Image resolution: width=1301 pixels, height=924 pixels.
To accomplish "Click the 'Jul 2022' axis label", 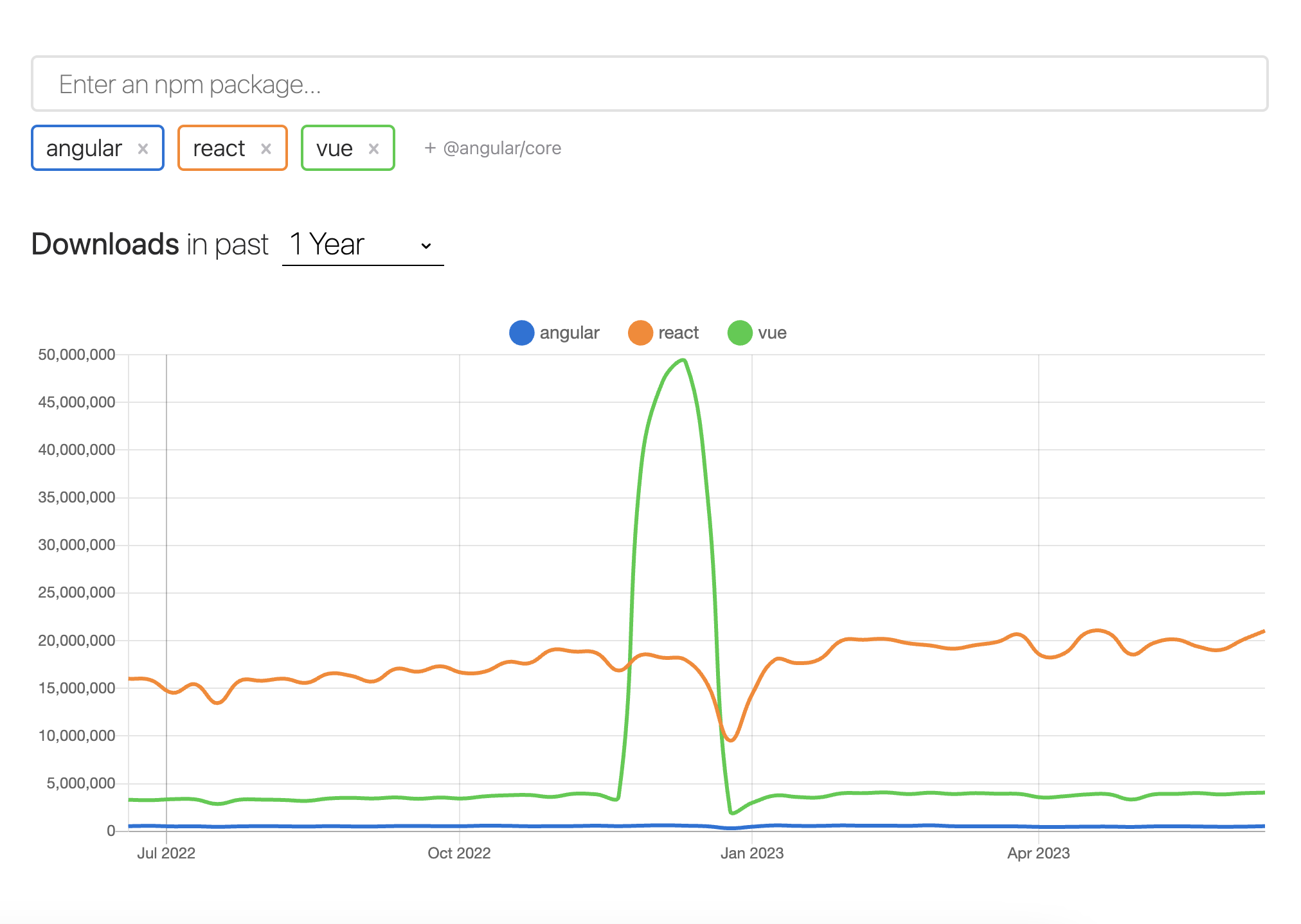I will 166,853.
